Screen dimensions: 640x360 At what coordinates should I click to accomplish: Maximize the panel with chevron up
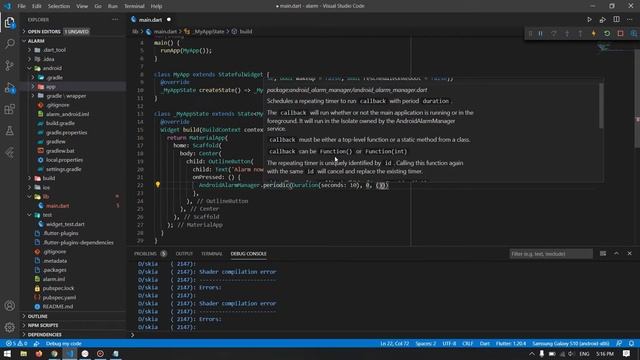[616, 253]
